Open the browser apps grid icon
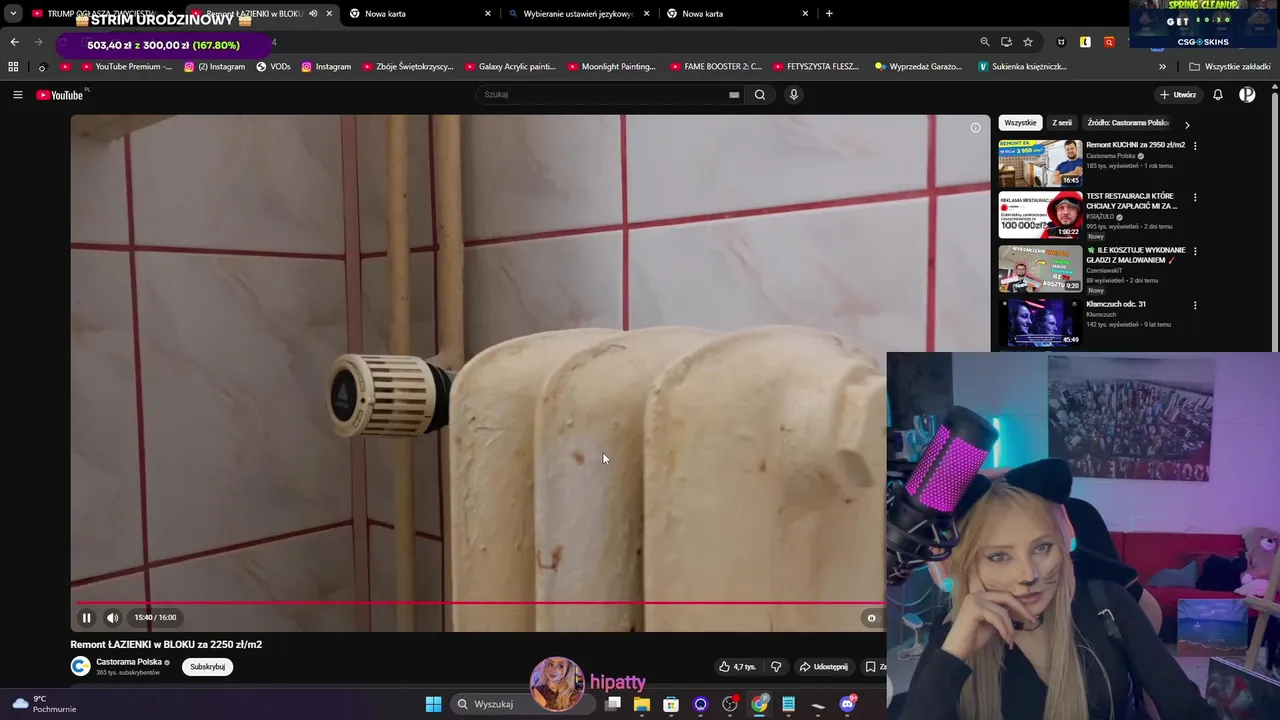This screenshot has width=1280, height=720. tap(13, 67)
